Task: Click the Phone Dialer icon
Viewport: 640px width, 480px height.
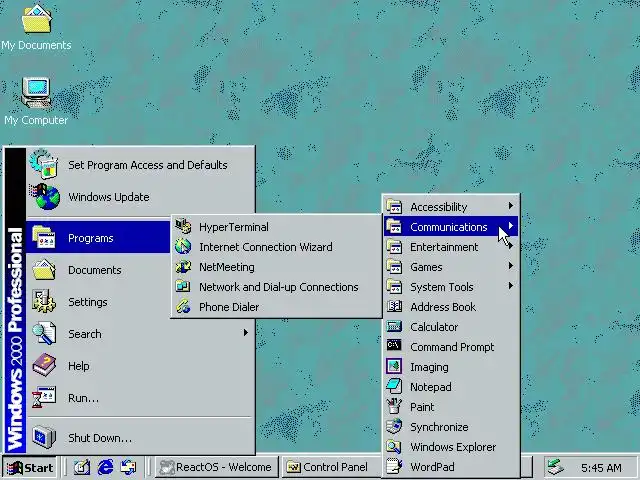Action: coord(183,307)
